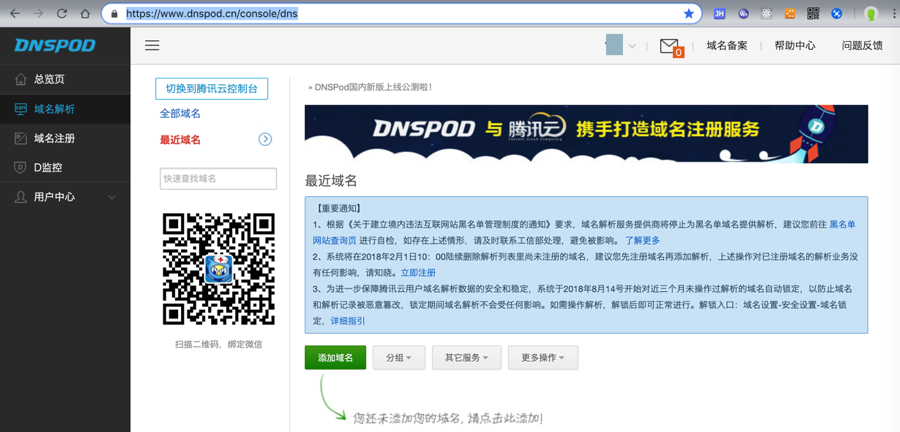Open 最近域名 link in left panel
900x432 pixels.
tap(180, 139)
